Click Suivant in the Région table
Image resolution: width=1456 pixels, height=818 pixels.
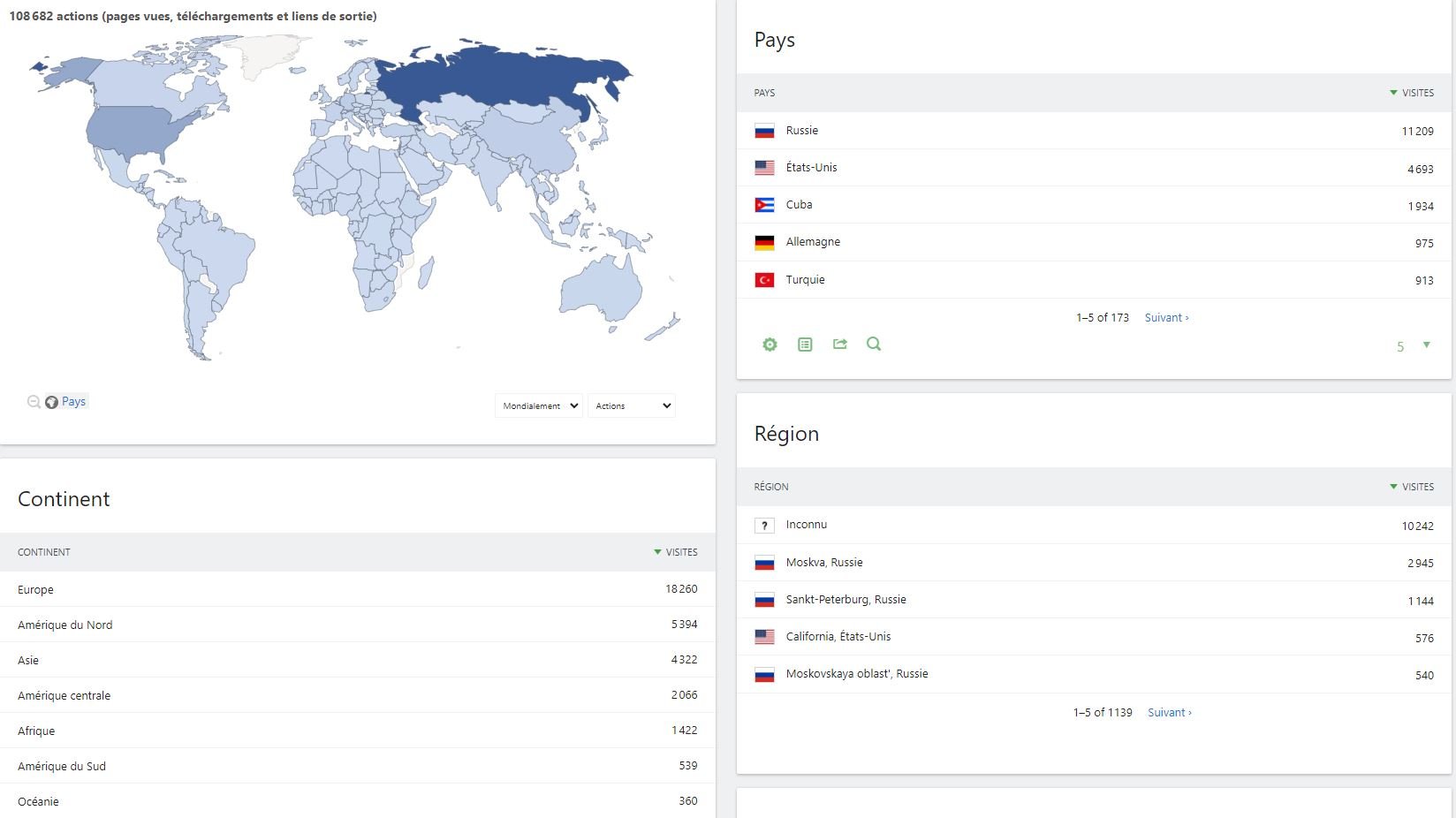click(x=1169, y=713)
